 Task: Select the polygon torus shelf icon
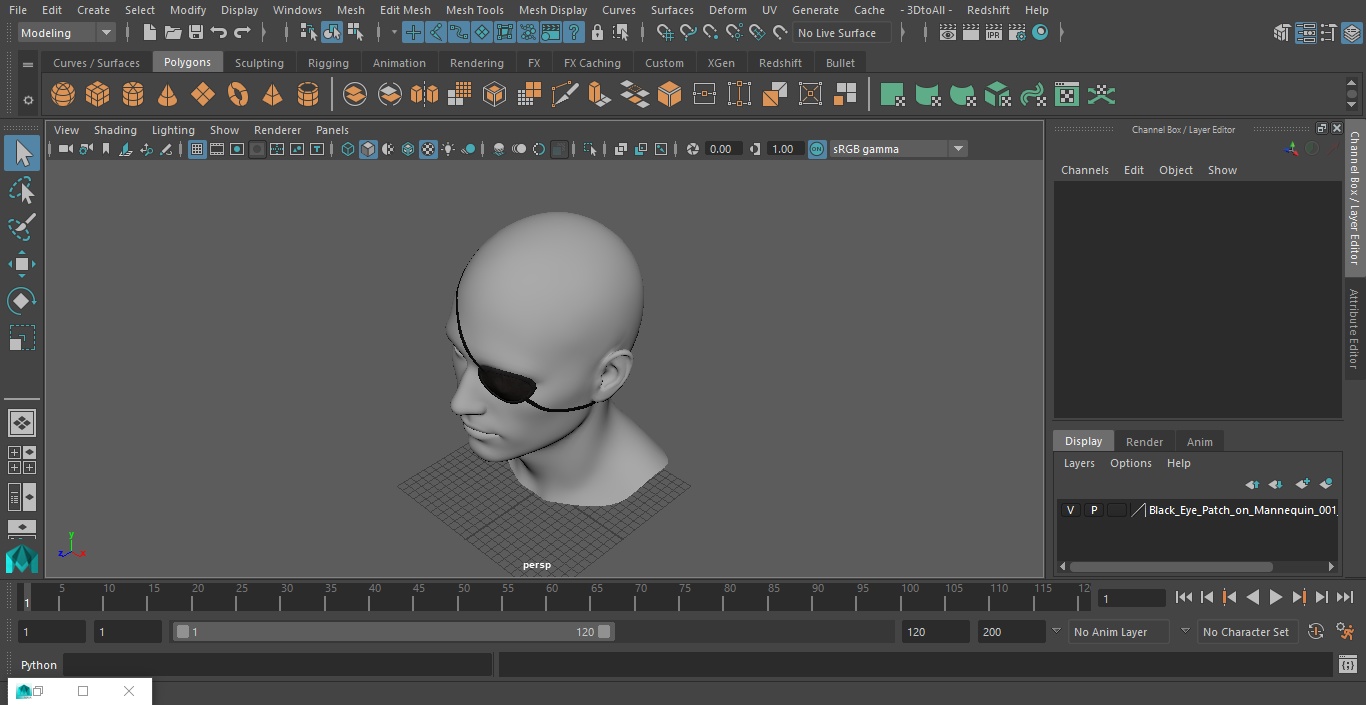237,95
